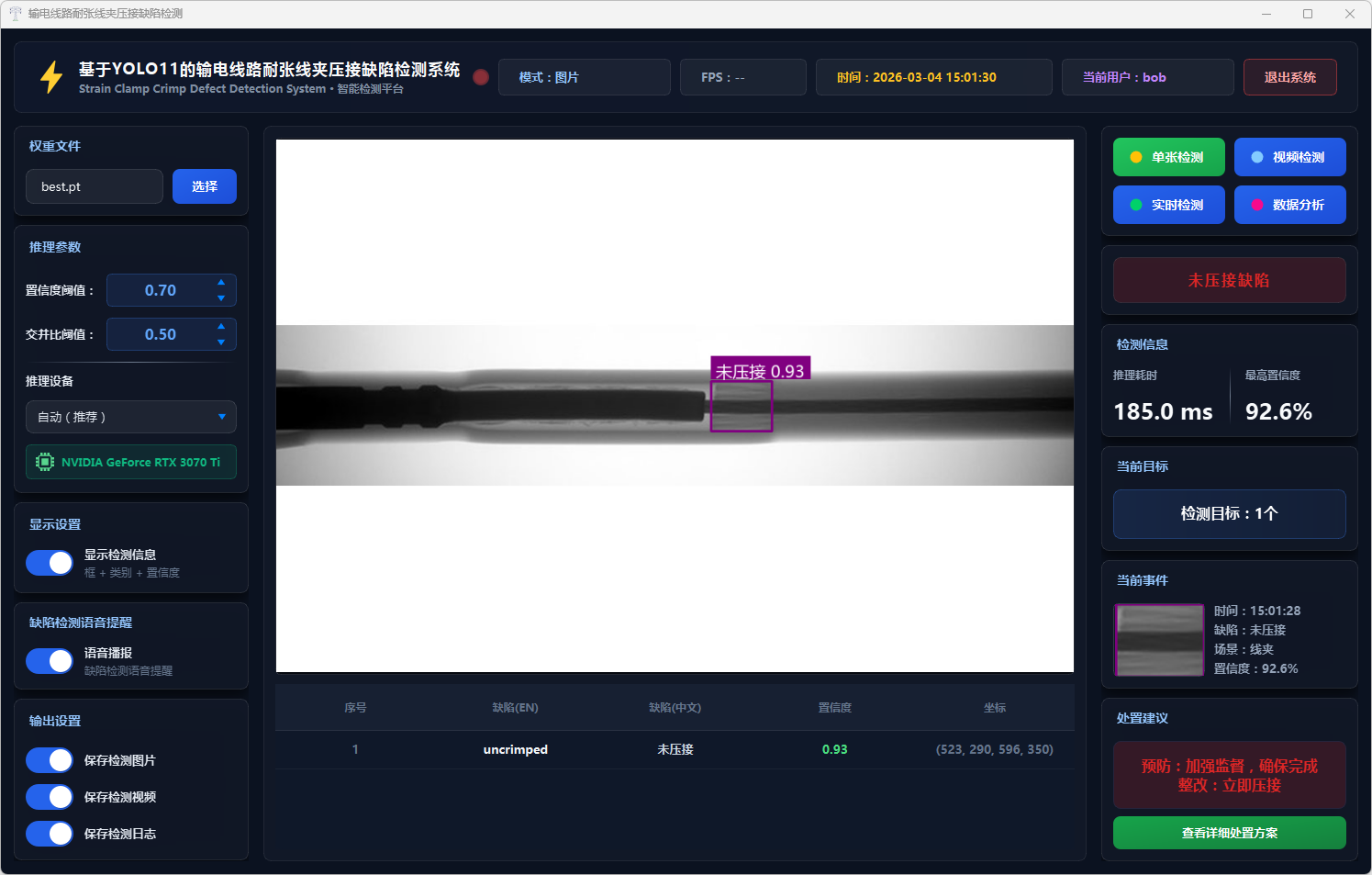Start single image detection
The width and height of the screenshot is (1372, 875).
pos(1168,157)
